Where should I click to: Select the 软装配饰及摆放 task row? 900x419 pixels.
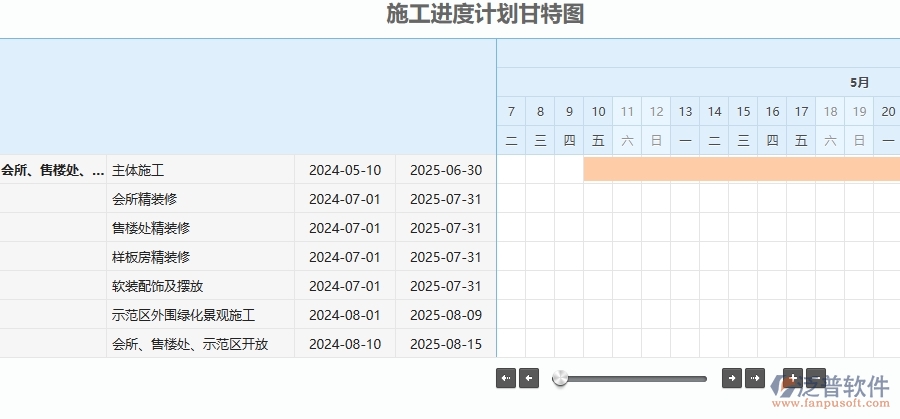click(x=248, y=286)
